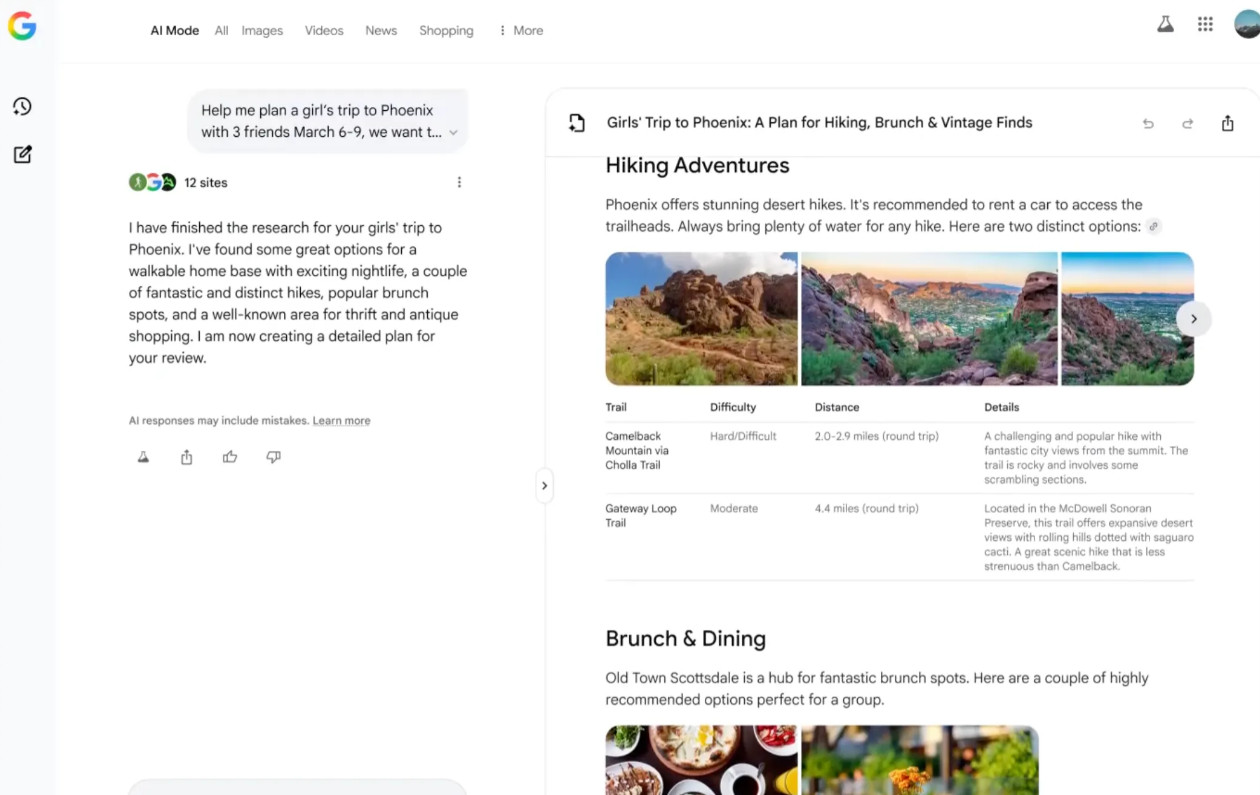Open the Google home logo

click(x=22, y=27)
